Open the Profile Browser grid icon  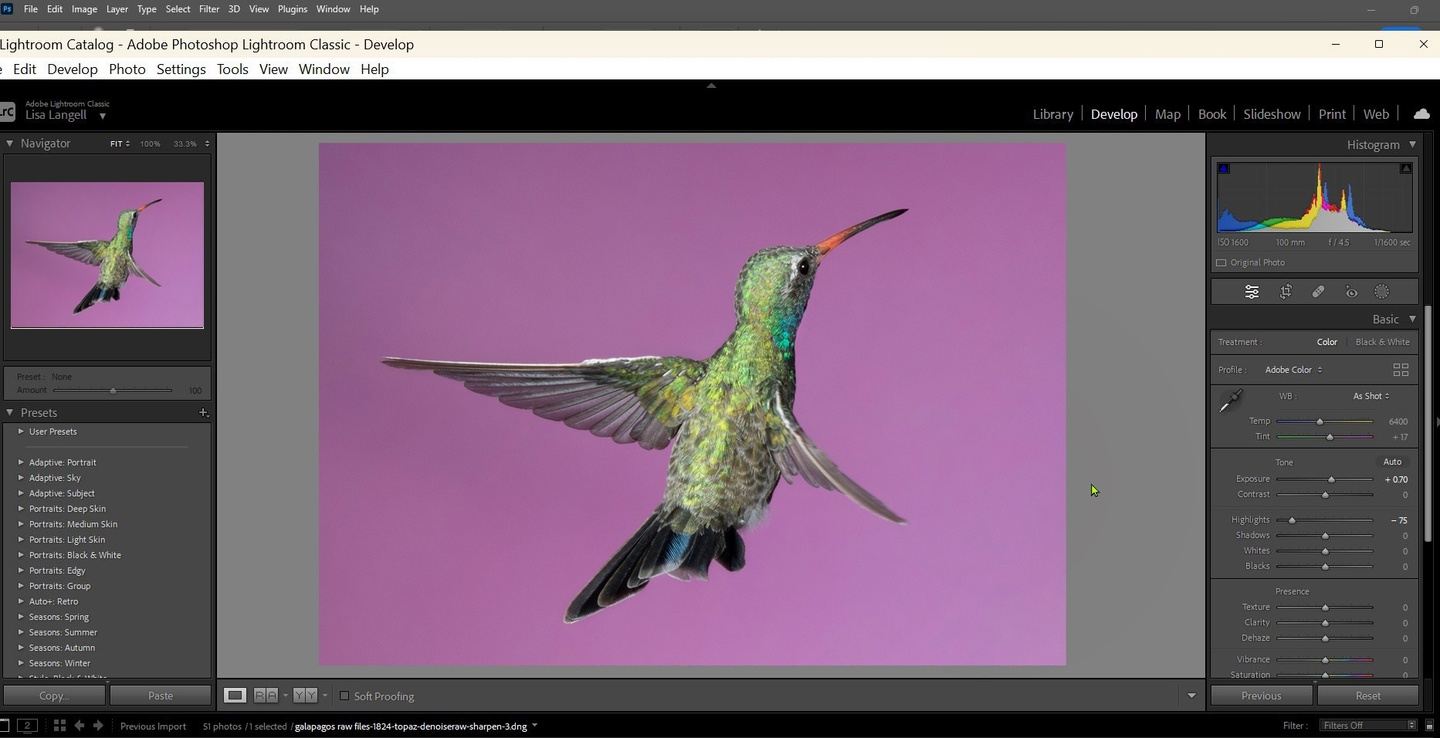click(x=1400, y=370)
